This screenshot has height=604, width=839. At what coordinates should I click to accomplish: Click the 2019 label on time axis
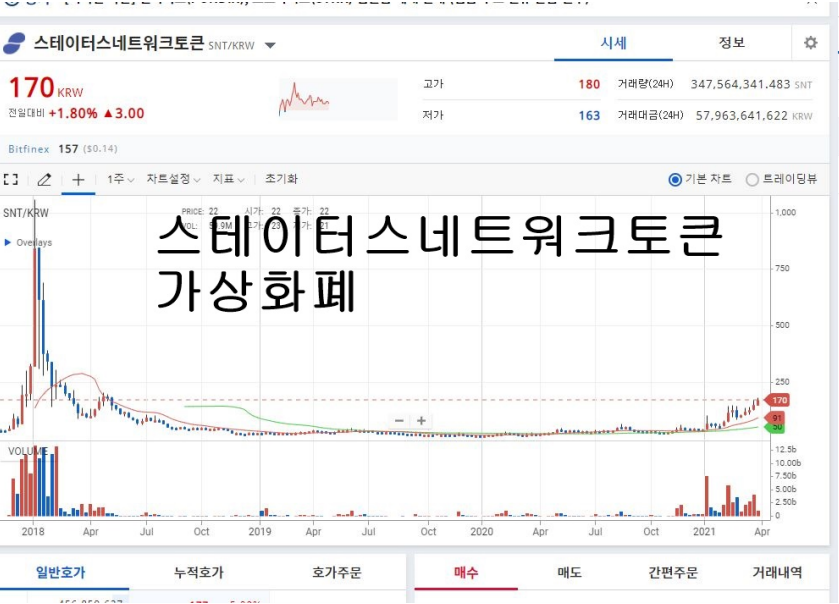click(x=260, y=531)
